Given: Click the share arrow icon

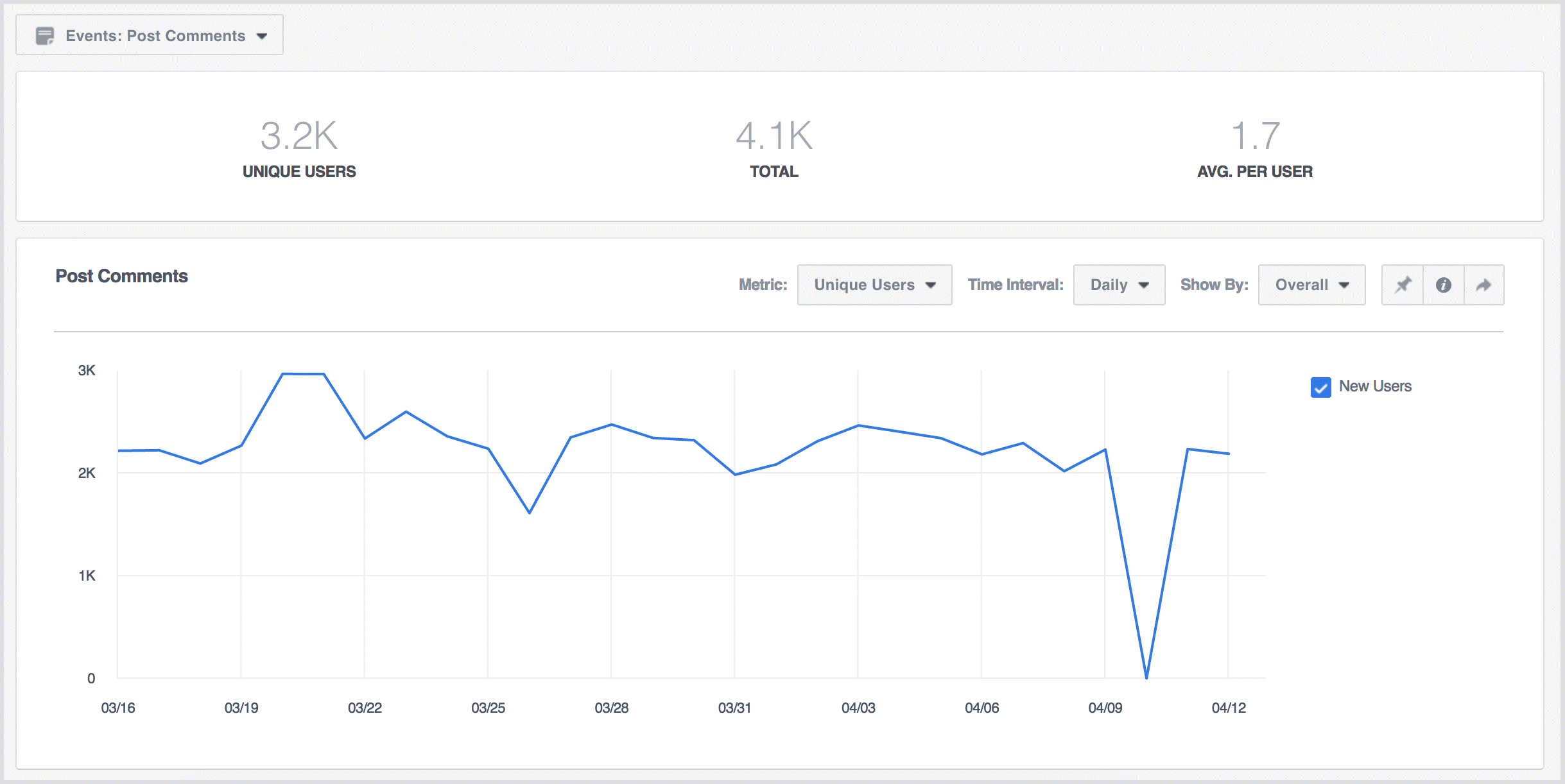Looking at the screenshot, I should point(1483,285).
